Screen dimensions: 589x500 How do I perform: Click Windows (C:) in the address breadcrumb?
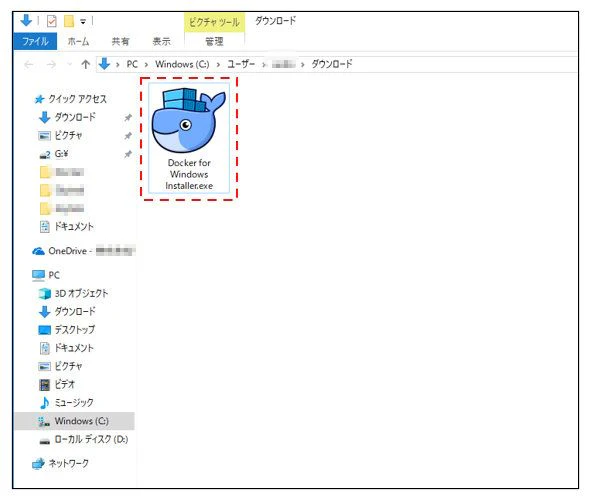(x=182, y=64)
